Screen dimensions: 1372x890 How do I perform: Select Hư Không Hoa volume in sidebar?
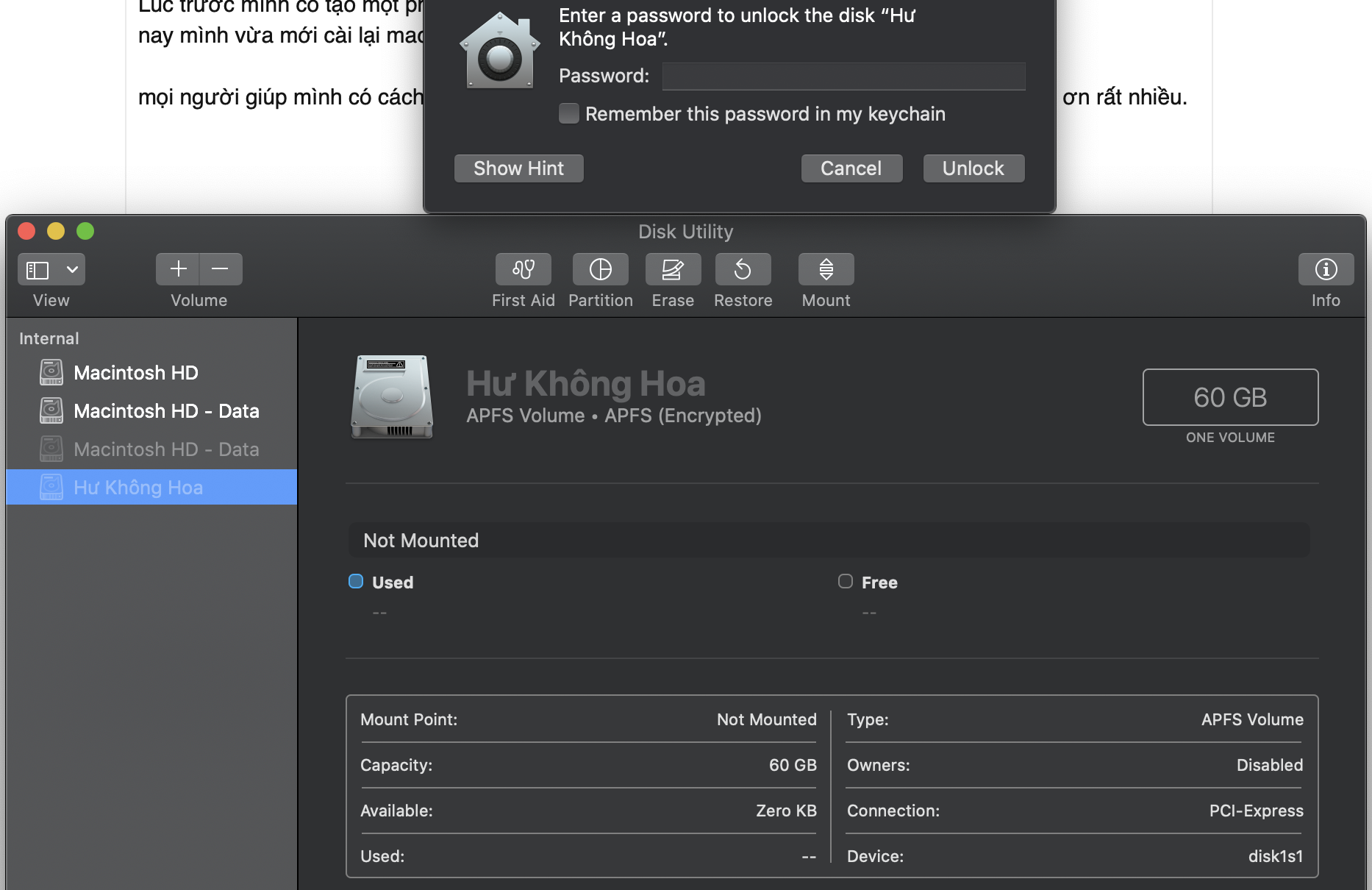[151, 487]
